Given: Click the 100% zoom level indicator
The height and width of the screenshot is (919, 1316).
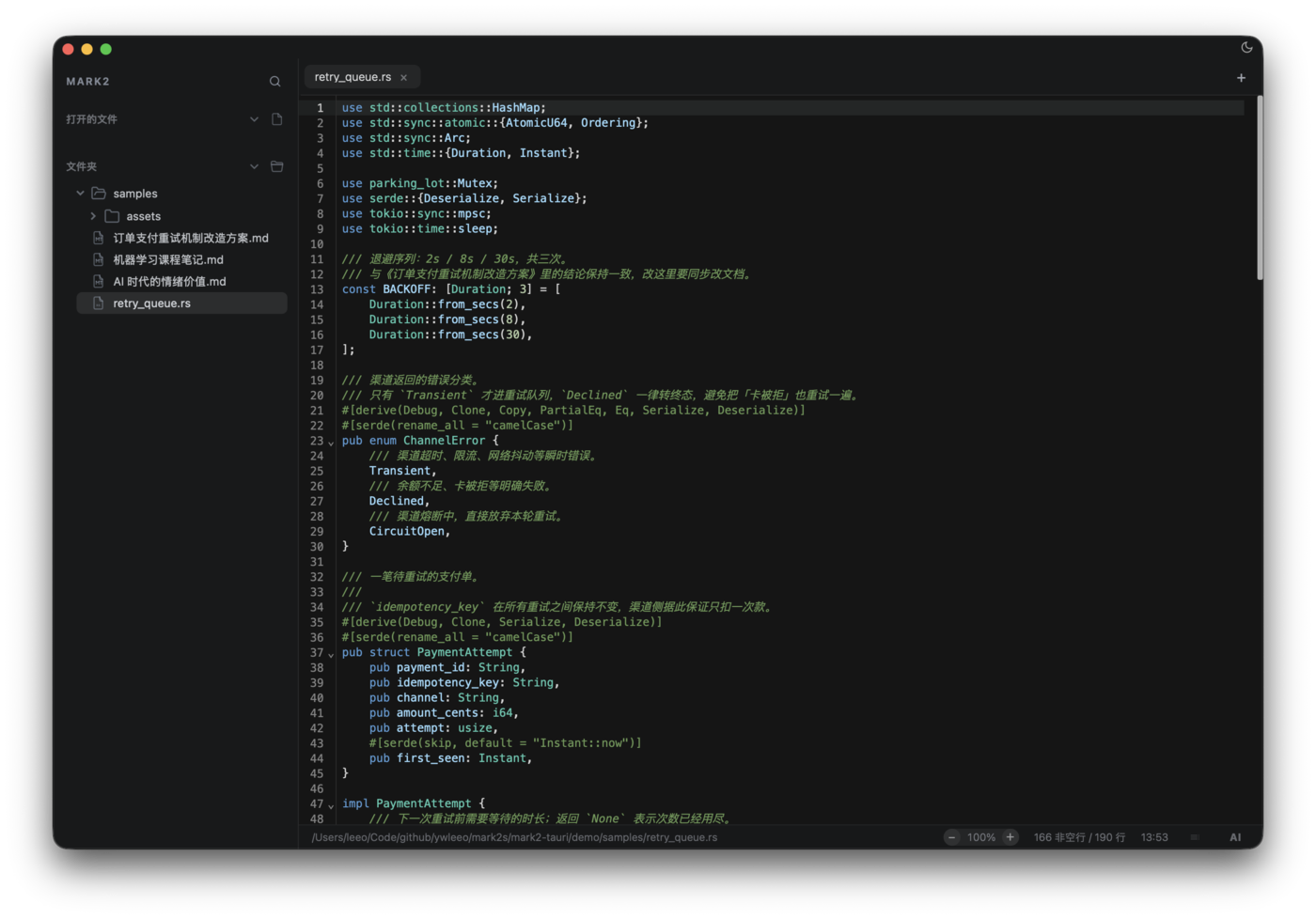Looking at the screenshot, I should click(x=980, y=837).
